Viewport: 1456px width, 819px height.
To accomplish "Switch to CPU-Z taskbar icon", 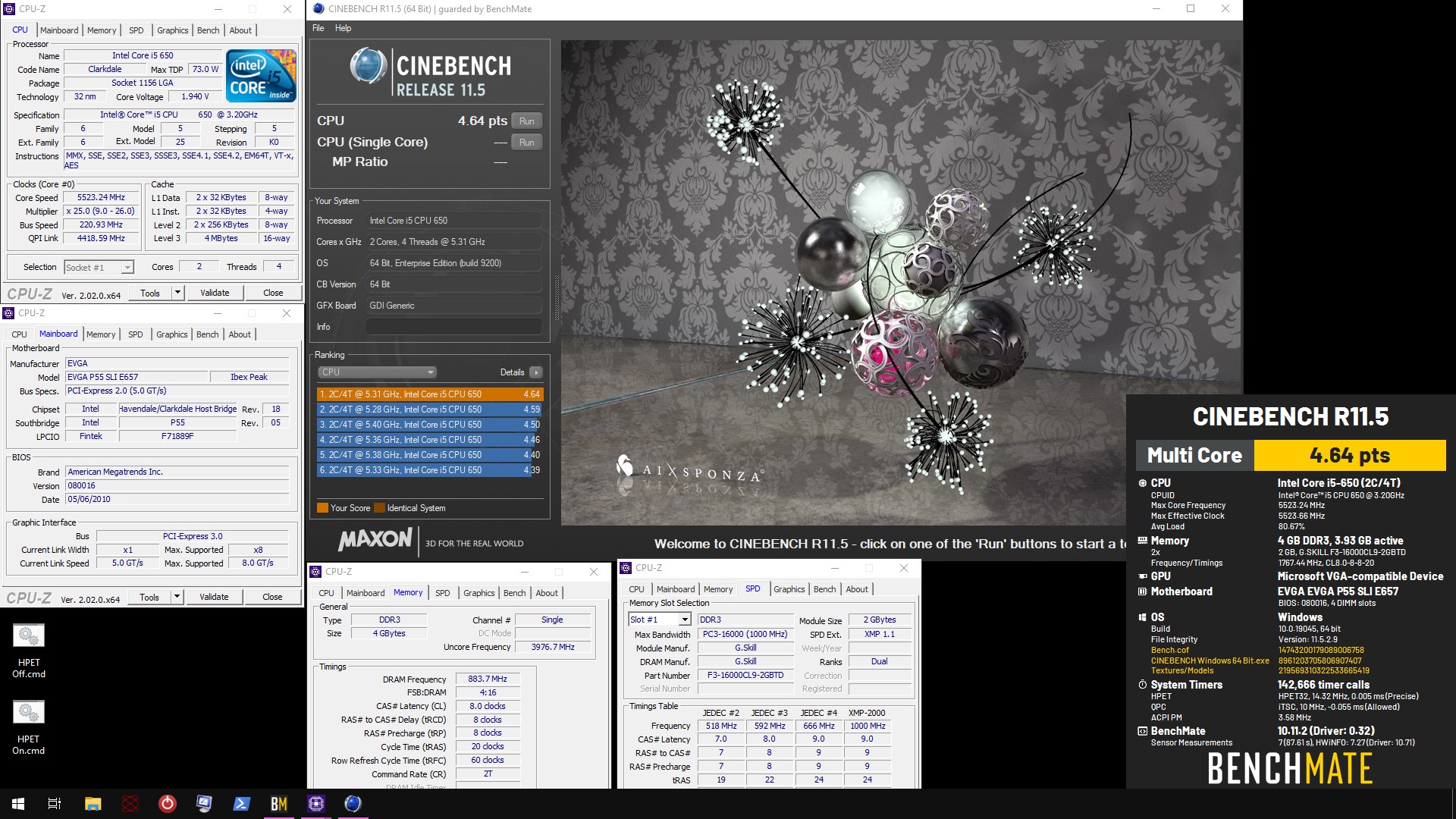I will (315, 804).
